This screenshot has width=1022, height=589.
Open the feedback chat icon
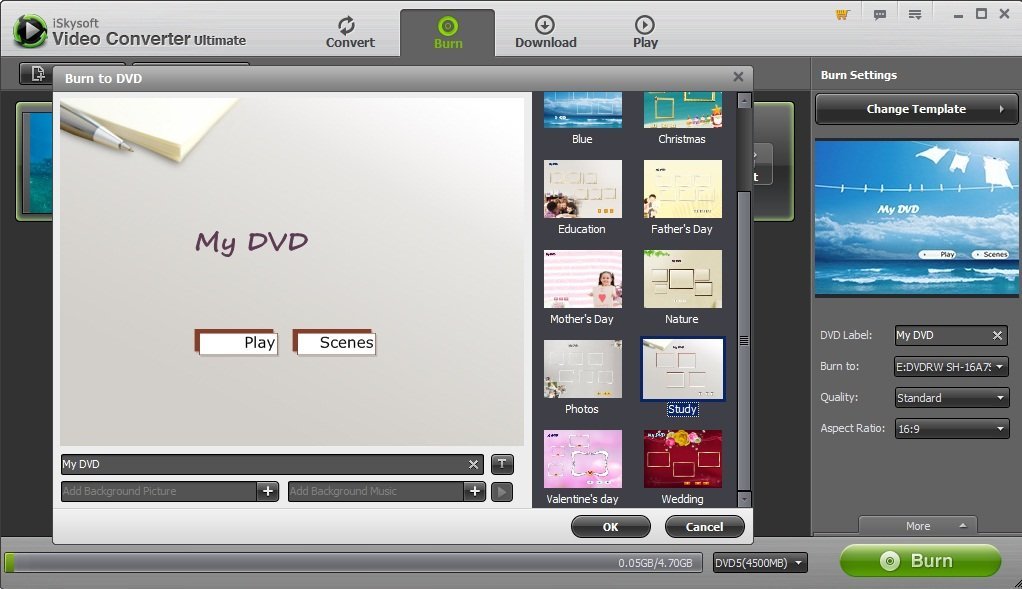coord(880,15)
